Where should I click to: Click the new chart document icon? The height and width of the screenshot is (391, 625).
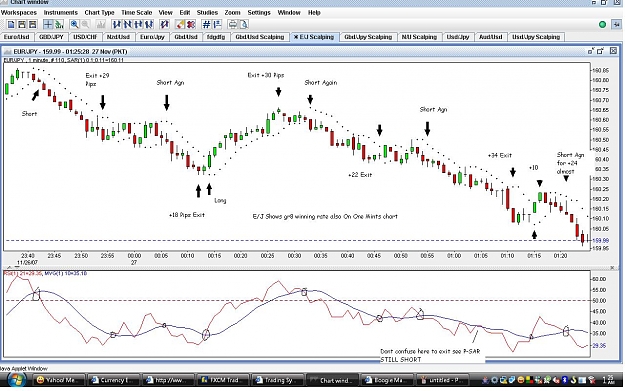pyautogui.click(x=11, y=25)
